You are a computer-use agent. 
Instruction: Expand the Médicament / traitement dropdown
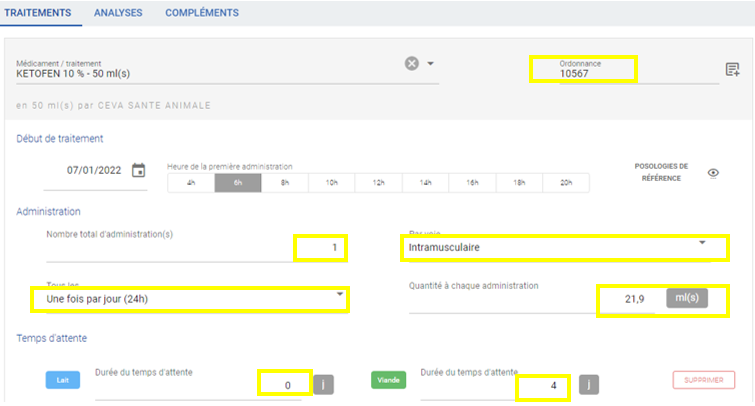pyautogui.click(x=430, y=64)
